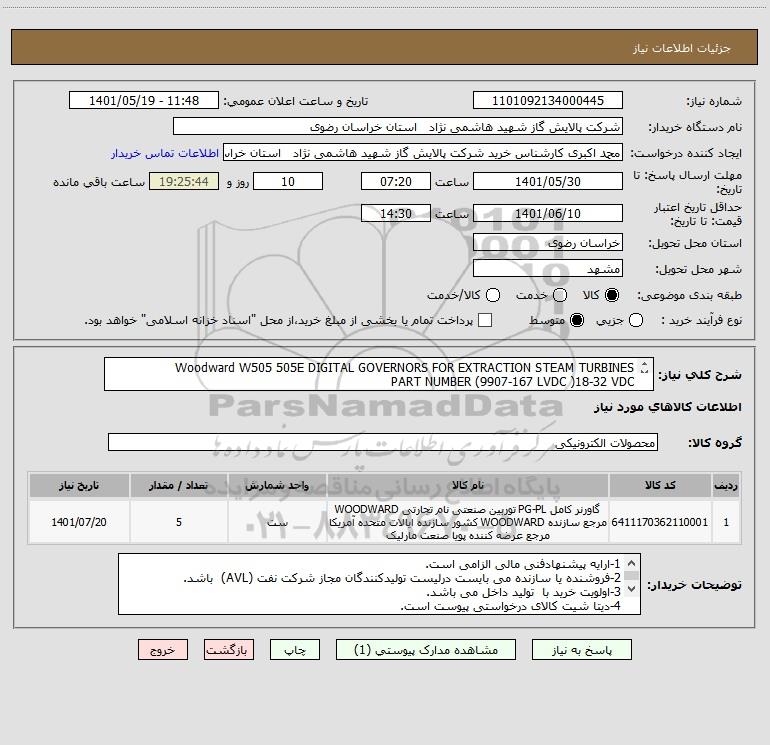Click the اطلاعات کالاهای مورد نیاز heading
The image size is (770, 745).
[x=667, y=407]
